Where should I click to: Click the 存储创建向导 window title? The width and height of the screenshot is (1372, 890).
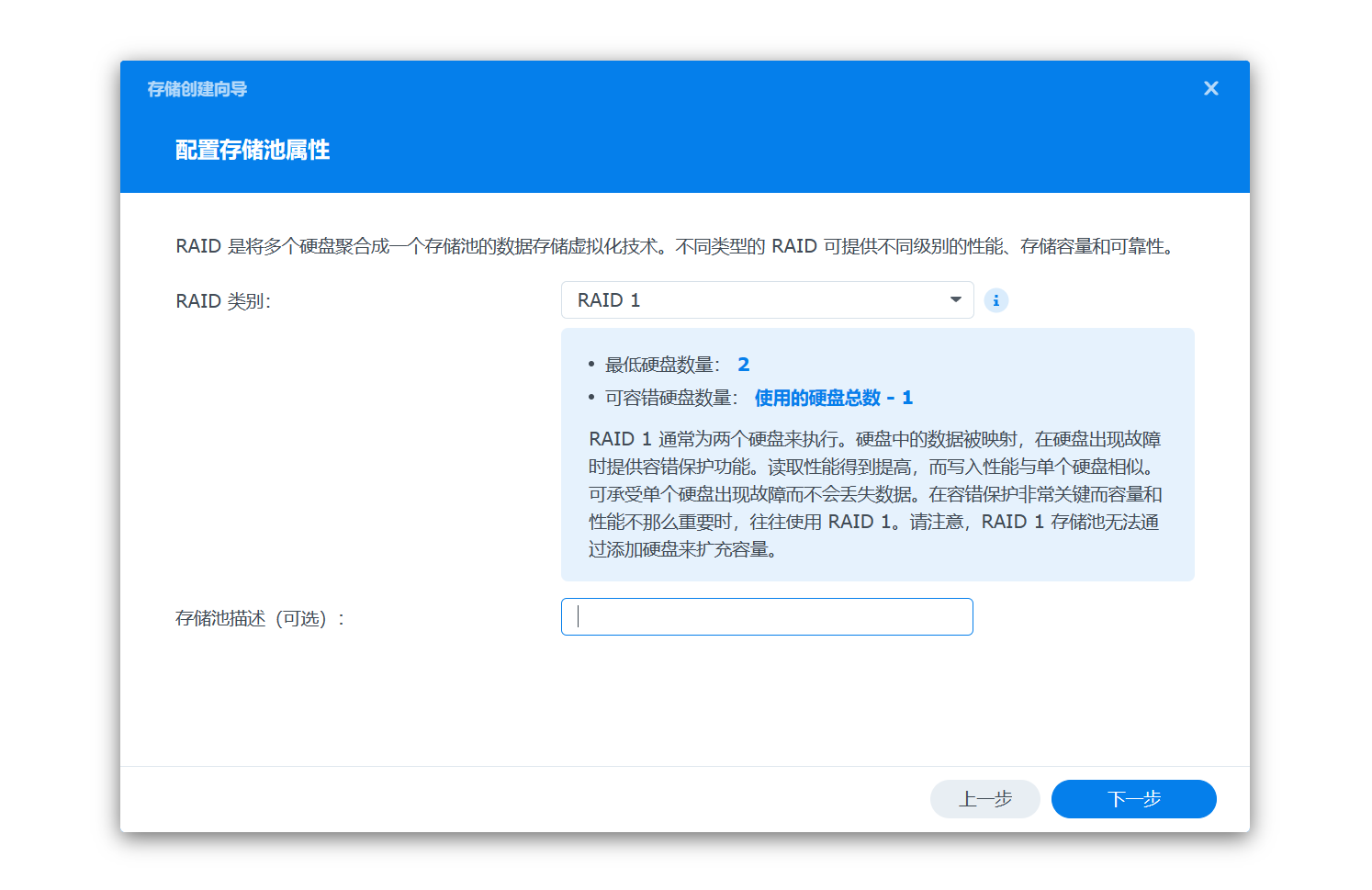pyautogui.click(x=197, y=89)
